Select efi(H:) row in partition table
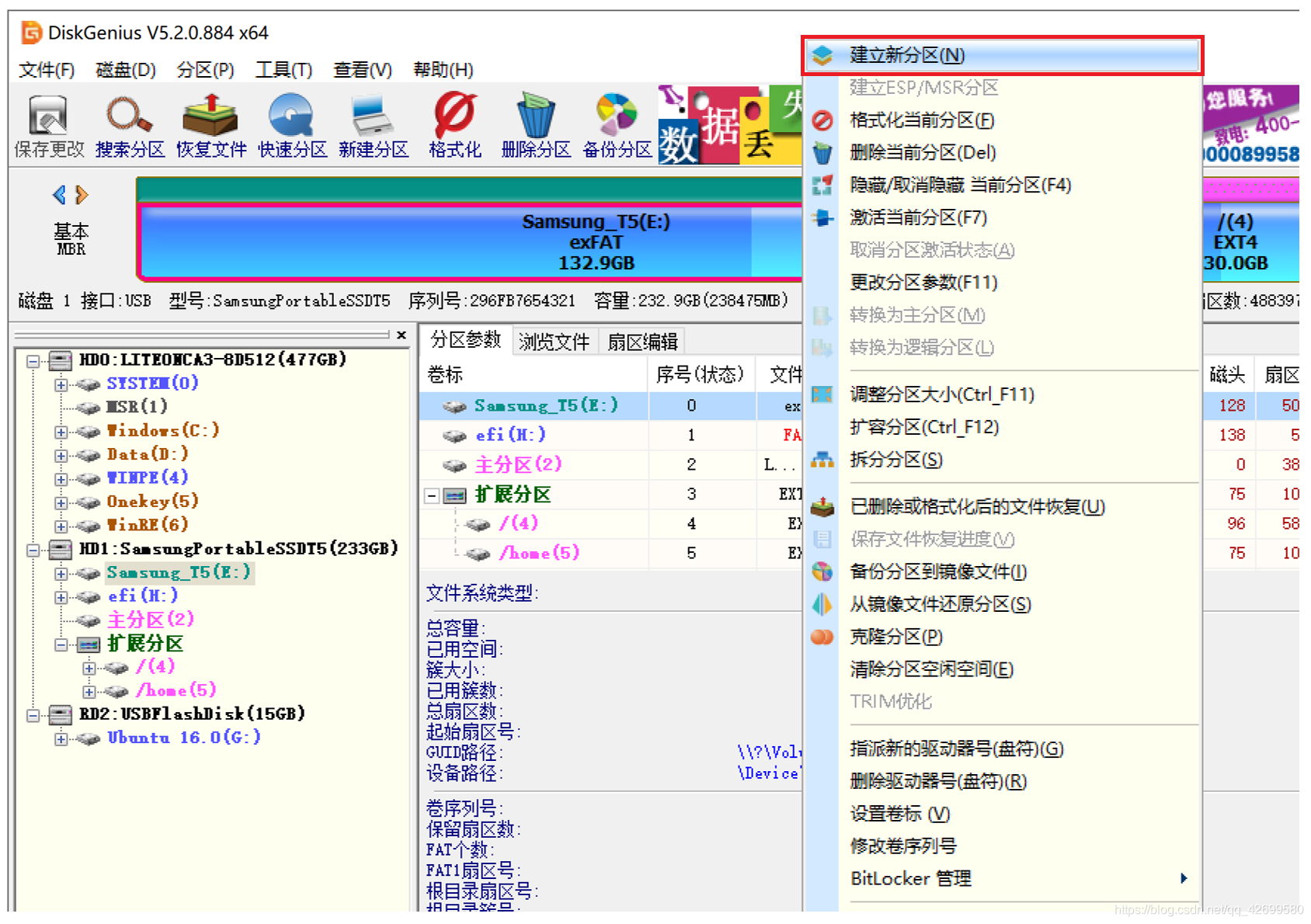The width and height of the screenshot is (1311, 924). [x=610, y=435]
